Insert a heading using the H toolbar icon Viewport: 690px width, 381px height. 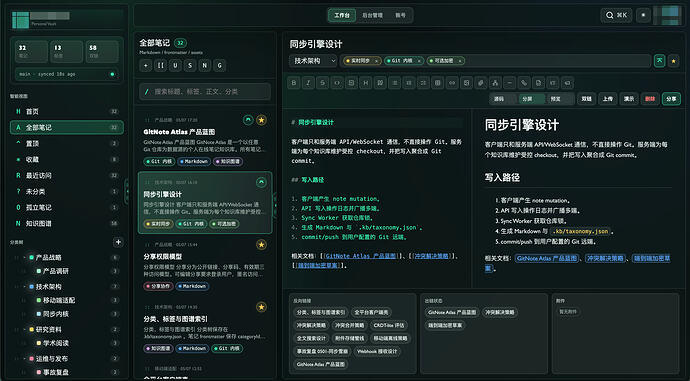[x=366, y=83]
